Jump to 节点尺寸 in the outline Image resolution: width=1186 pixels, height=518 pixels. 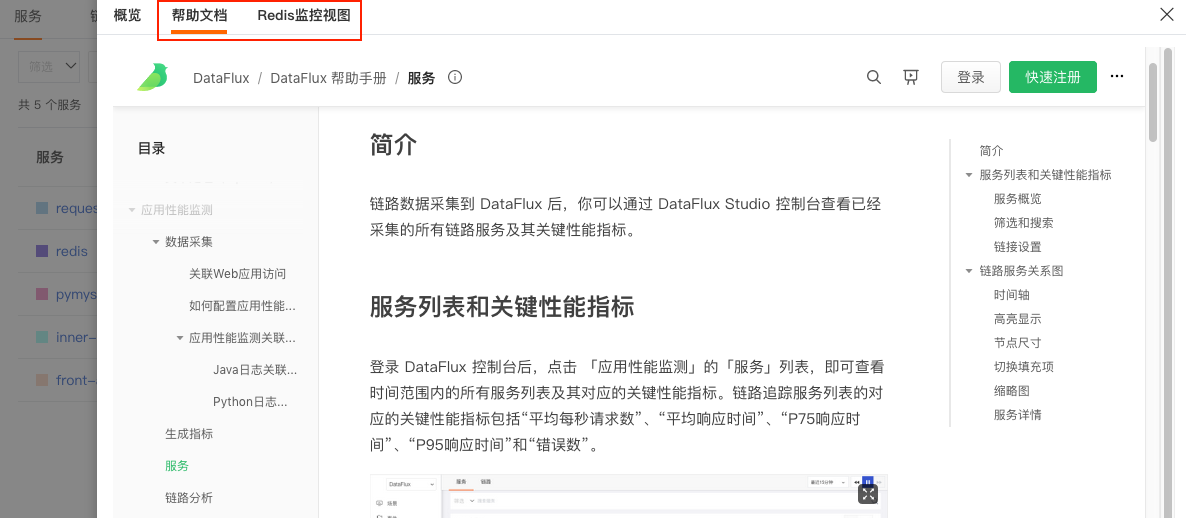[1017, 343]
